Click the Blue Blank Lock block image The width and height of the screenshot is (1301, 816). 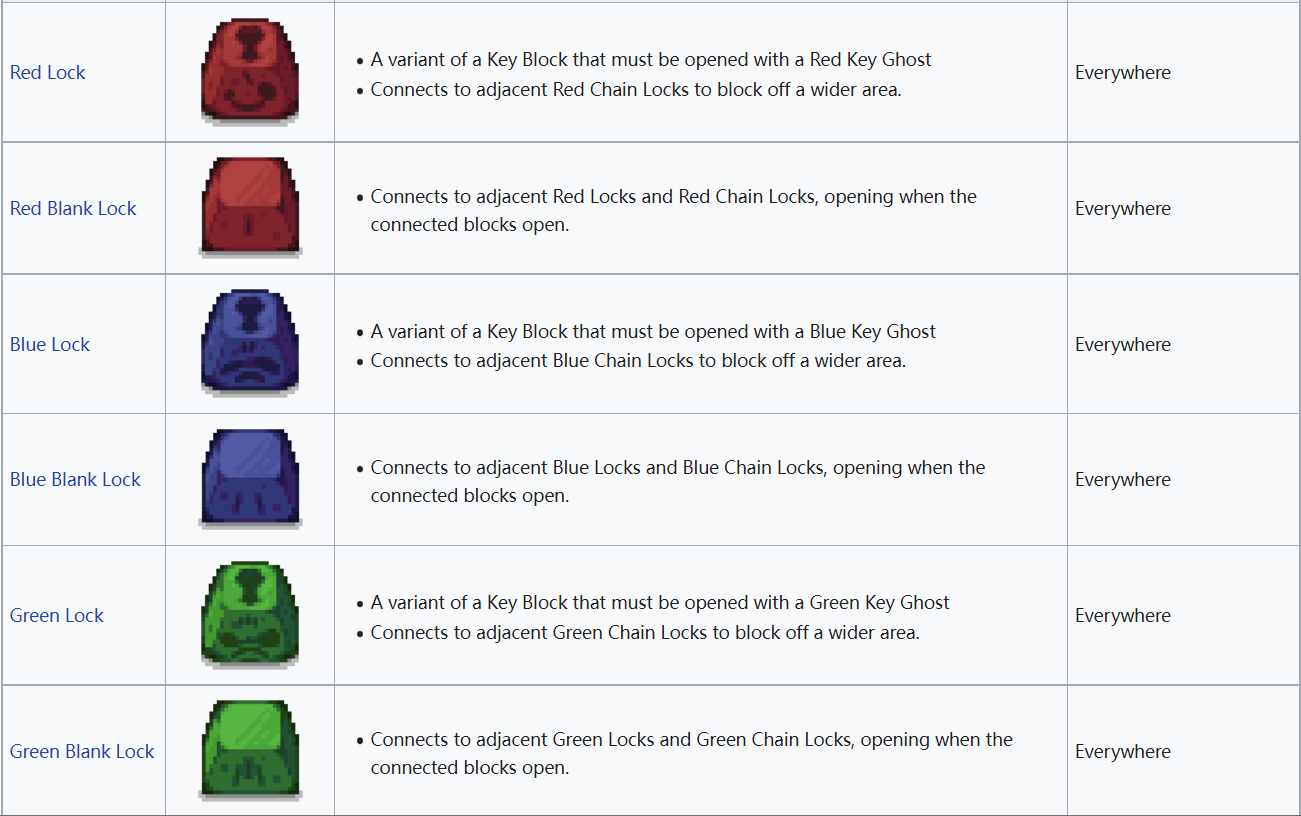pos(250,479)
